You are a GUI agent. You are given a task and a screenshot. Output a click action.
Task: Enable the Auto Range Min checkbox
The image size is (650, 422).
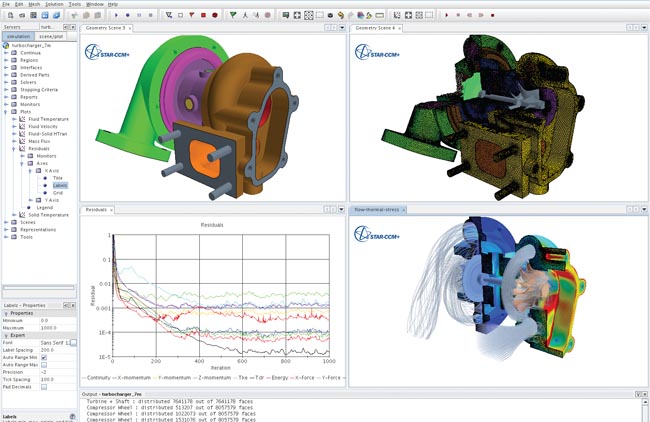pyautogui.click(x=44, y=357)
